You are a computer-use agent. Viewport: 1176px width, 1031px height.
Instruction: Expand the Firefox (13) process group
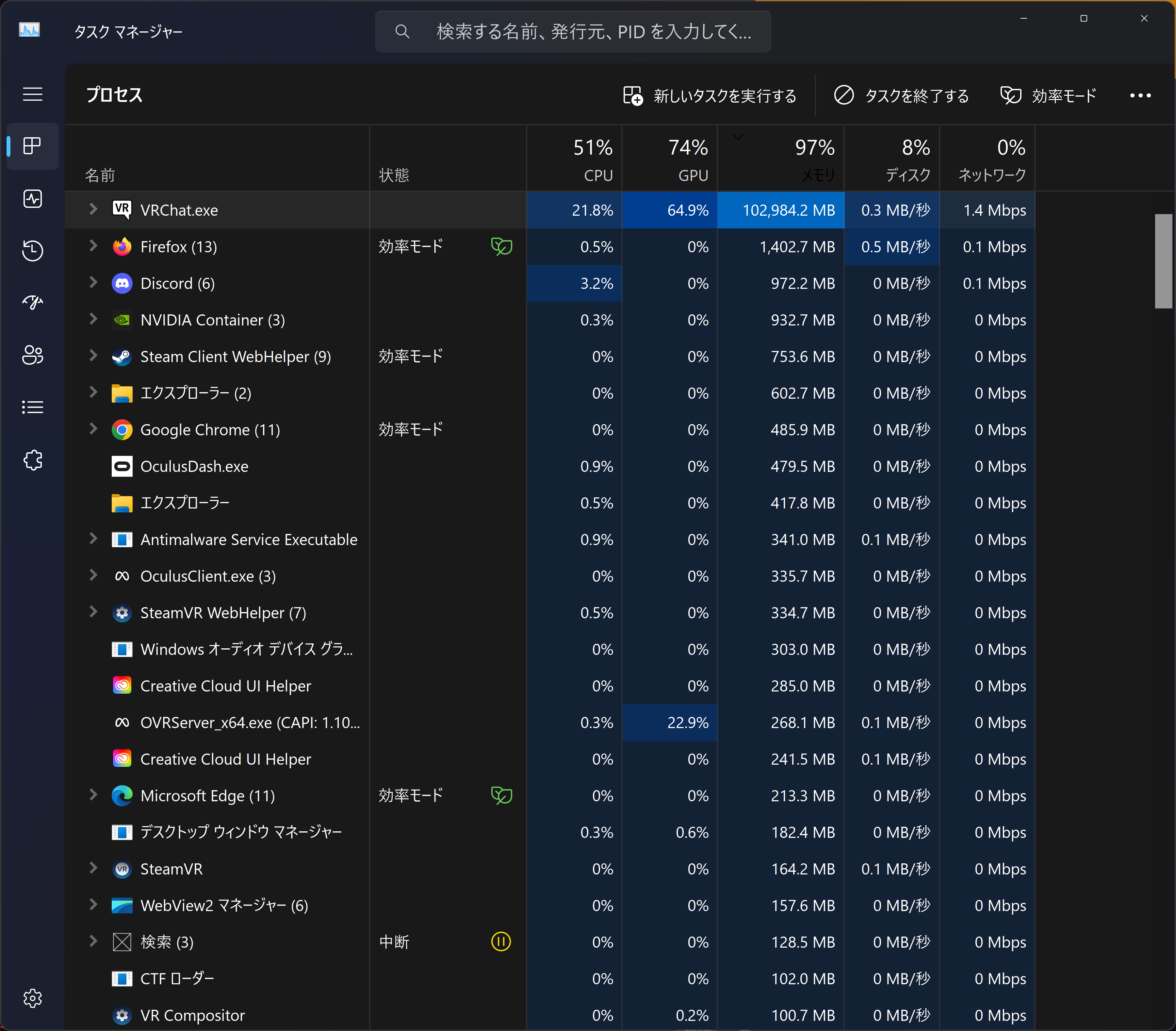click(93, 246)
